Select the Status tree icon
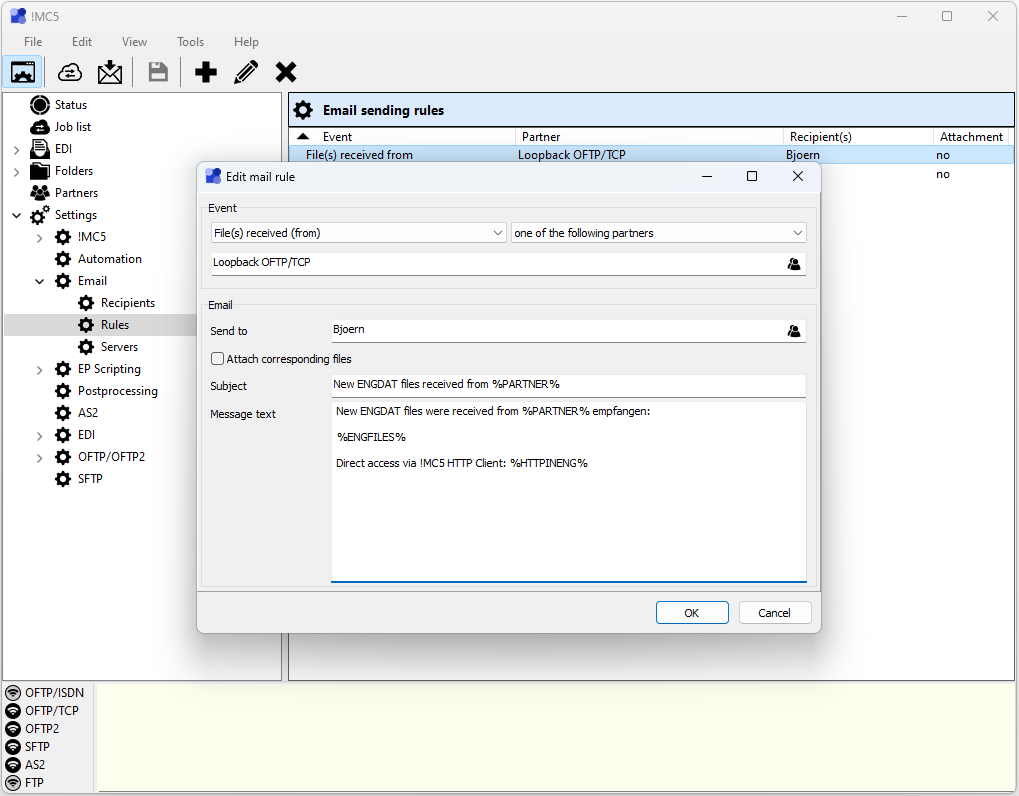Viewport: 1019px width, 796px height. click(40, 105)
